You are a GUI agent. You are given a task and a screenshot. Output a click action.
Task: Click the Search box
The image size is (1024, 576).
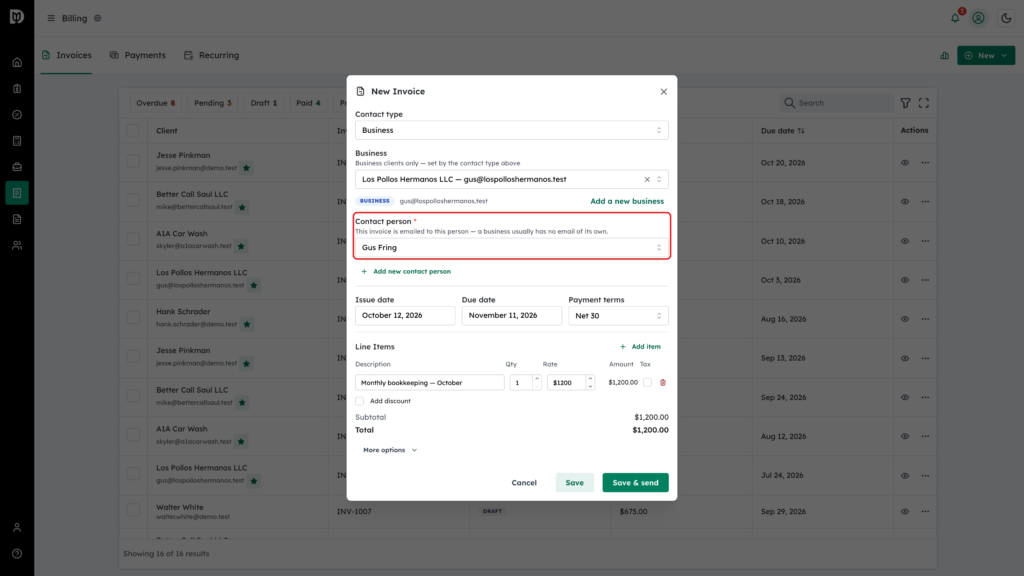837,103
